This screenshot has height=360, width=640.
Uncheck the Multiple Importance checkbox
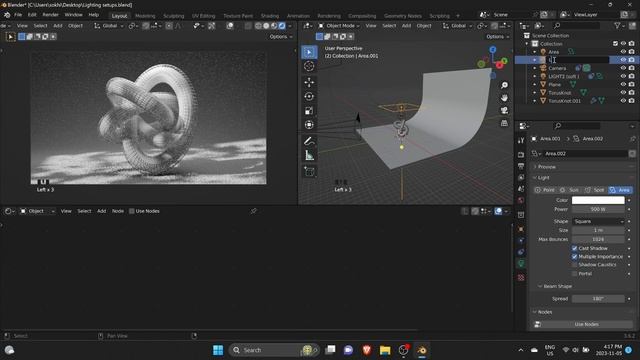coord(574,257)
